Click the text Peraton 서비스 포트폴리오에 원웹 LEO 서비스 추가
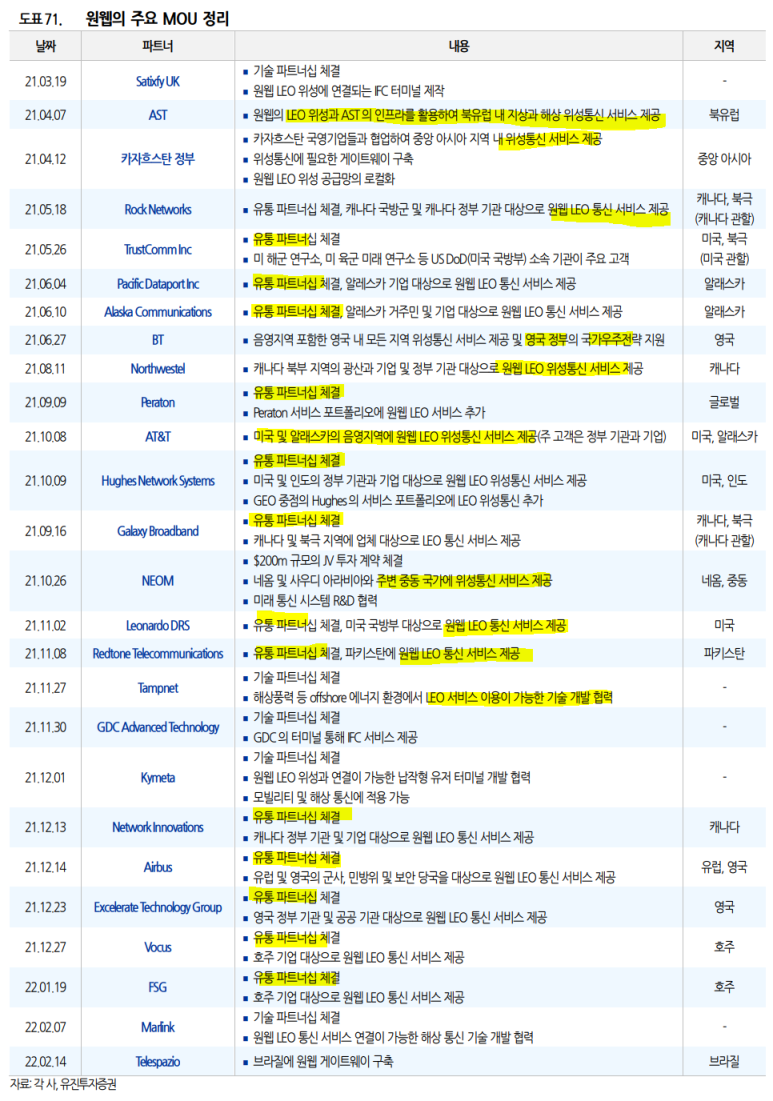The width and height of the screenshot is (773, 1101). point(369,412)
